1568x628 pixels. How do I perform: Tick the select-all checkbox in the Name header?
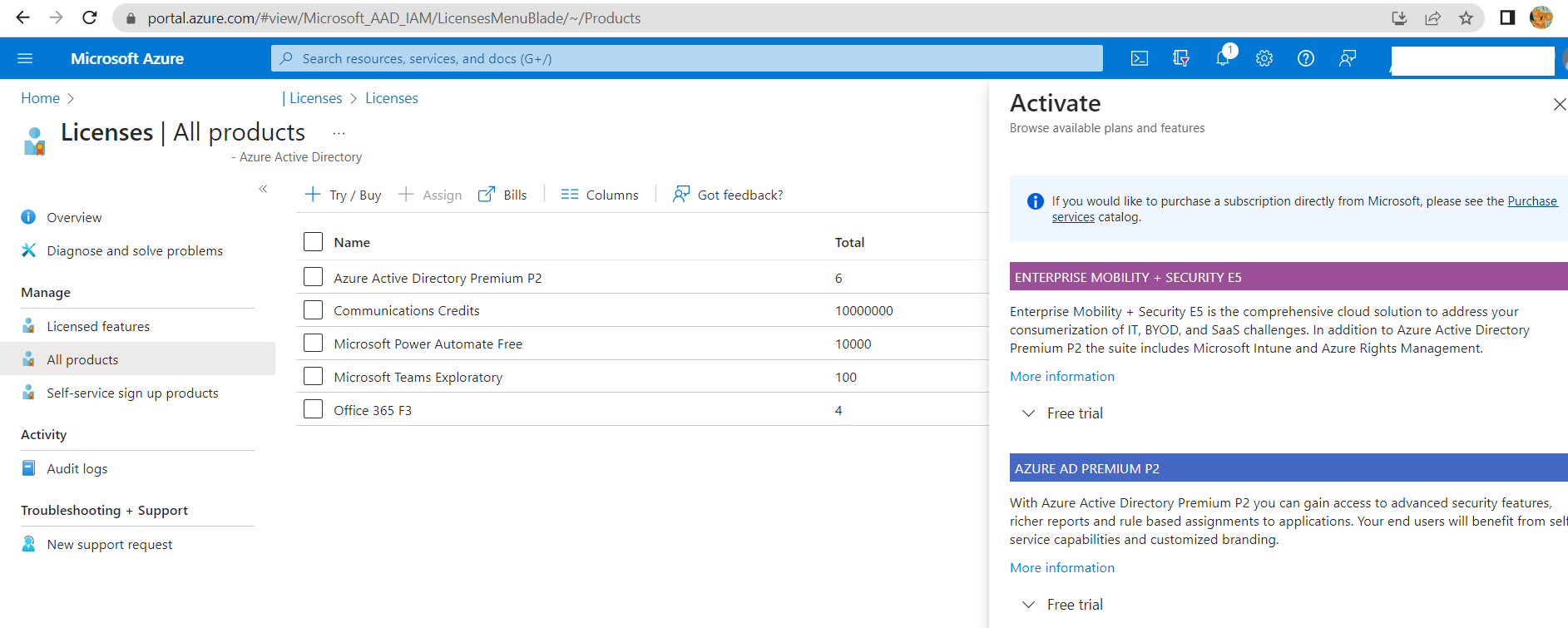pyautogui.click(x=313, y=242)
